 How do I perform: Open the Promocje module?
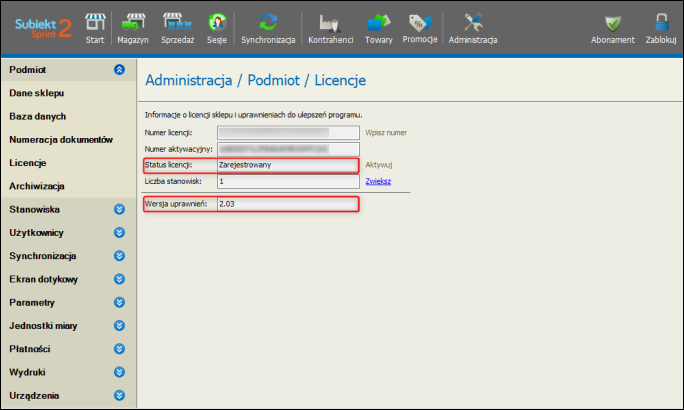click(420, 26)
